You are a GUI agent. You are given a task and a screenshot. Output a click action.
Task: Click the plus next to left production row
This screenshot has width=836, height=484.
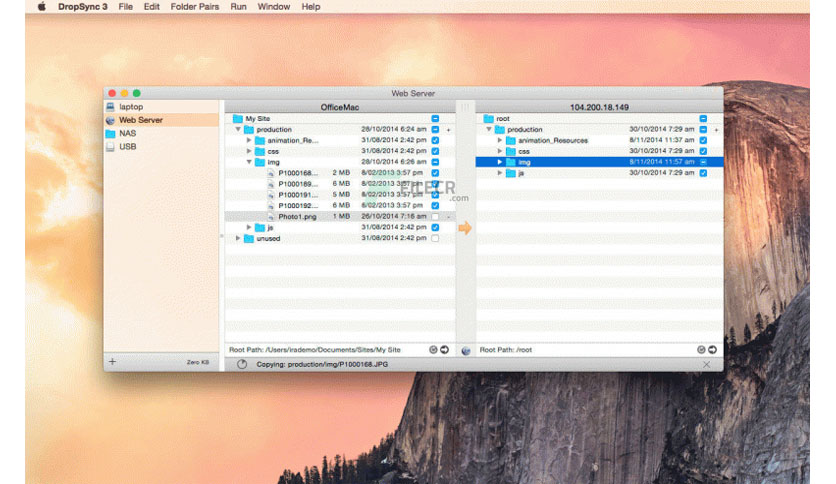(x=448, y=130)
